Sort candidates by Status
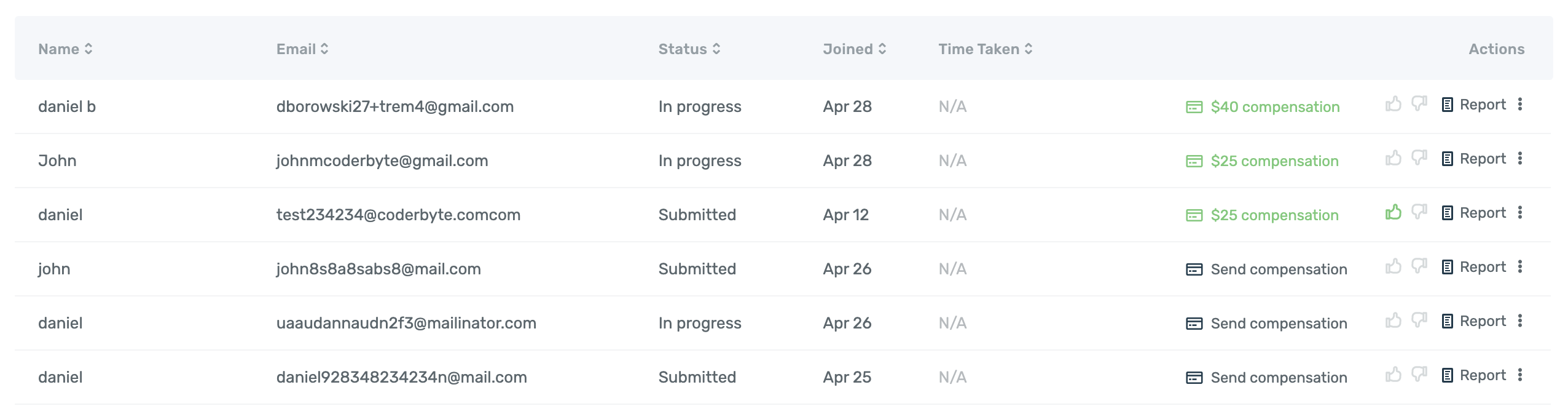Screen dimensions: 1568x406 689,49
